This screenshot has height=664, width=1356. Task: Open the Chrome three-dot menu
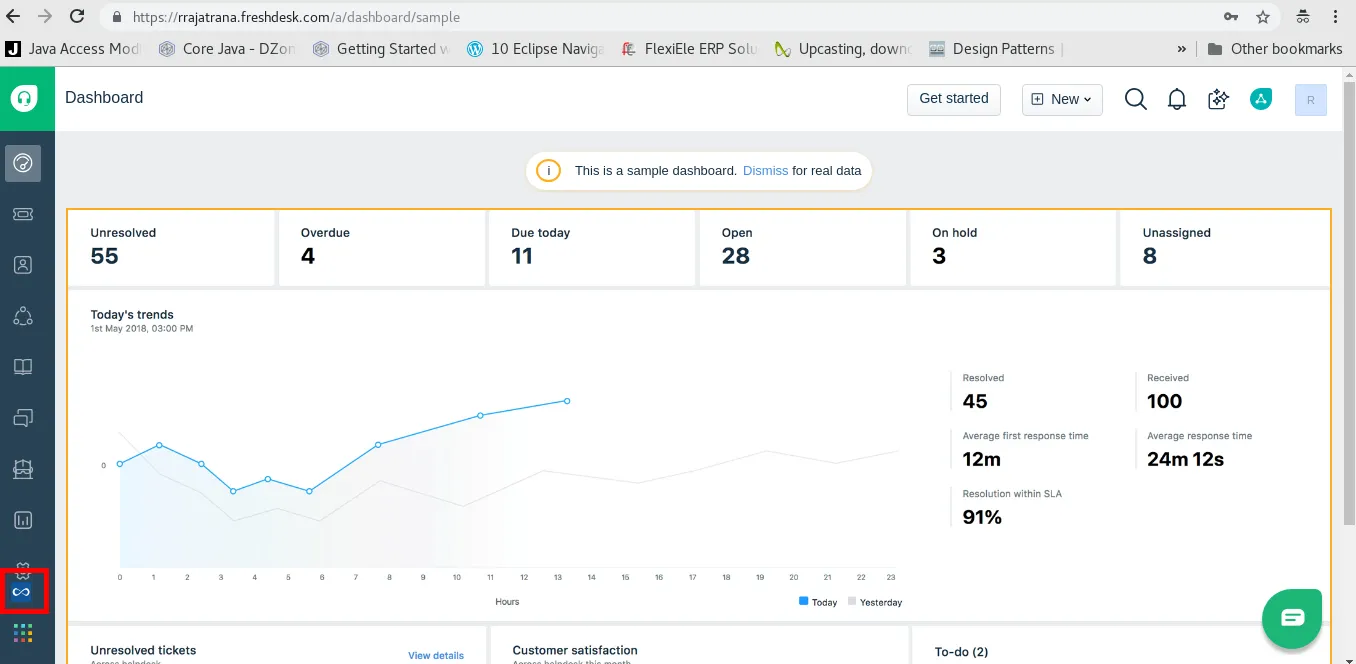click(x=1336, y=17)
